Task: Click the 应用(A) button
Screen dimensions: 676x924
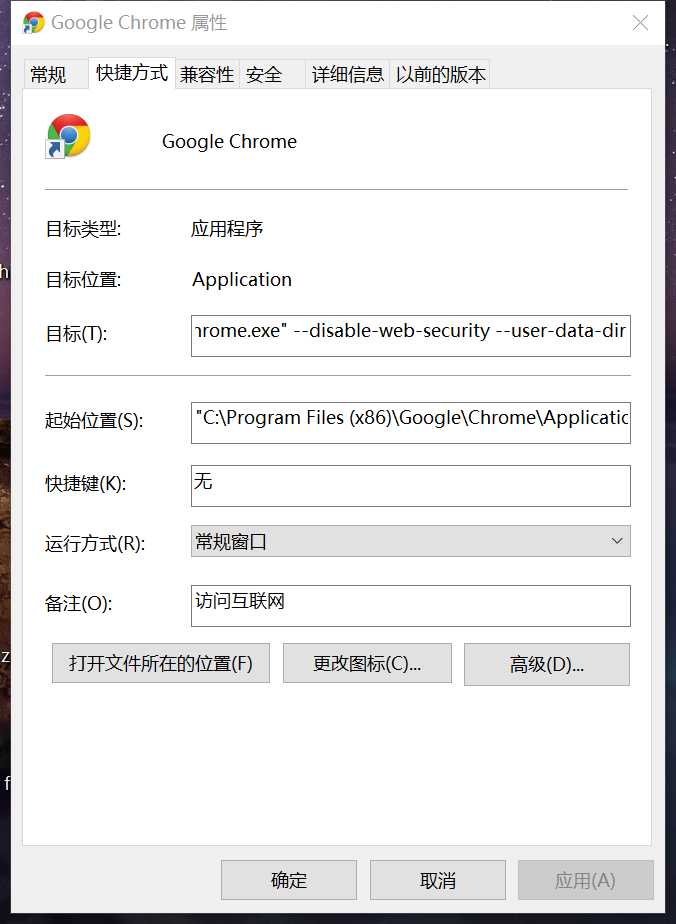Action: (x=585, y=880)
